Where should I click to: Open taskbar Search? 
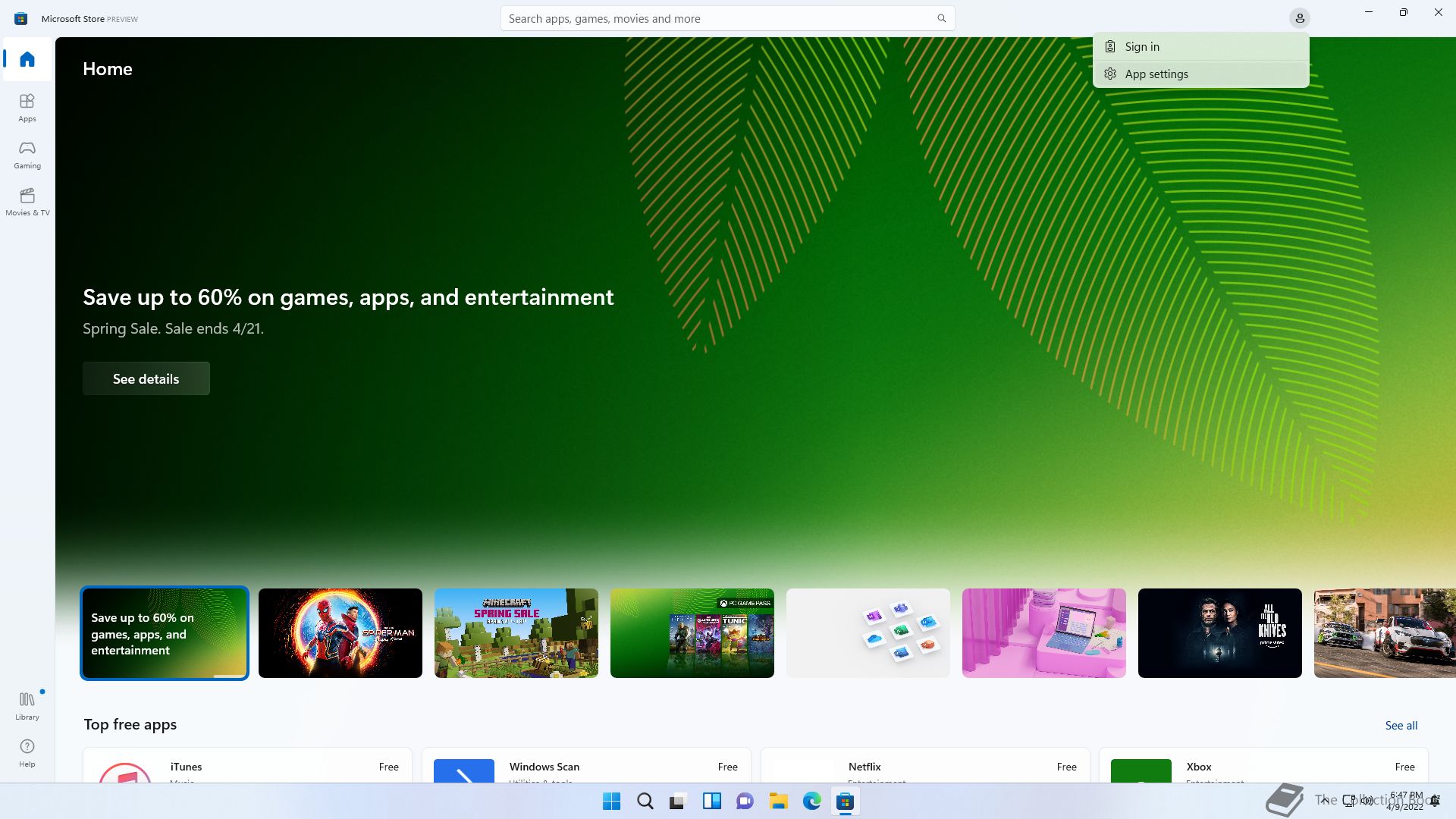[x=645, y=801]
